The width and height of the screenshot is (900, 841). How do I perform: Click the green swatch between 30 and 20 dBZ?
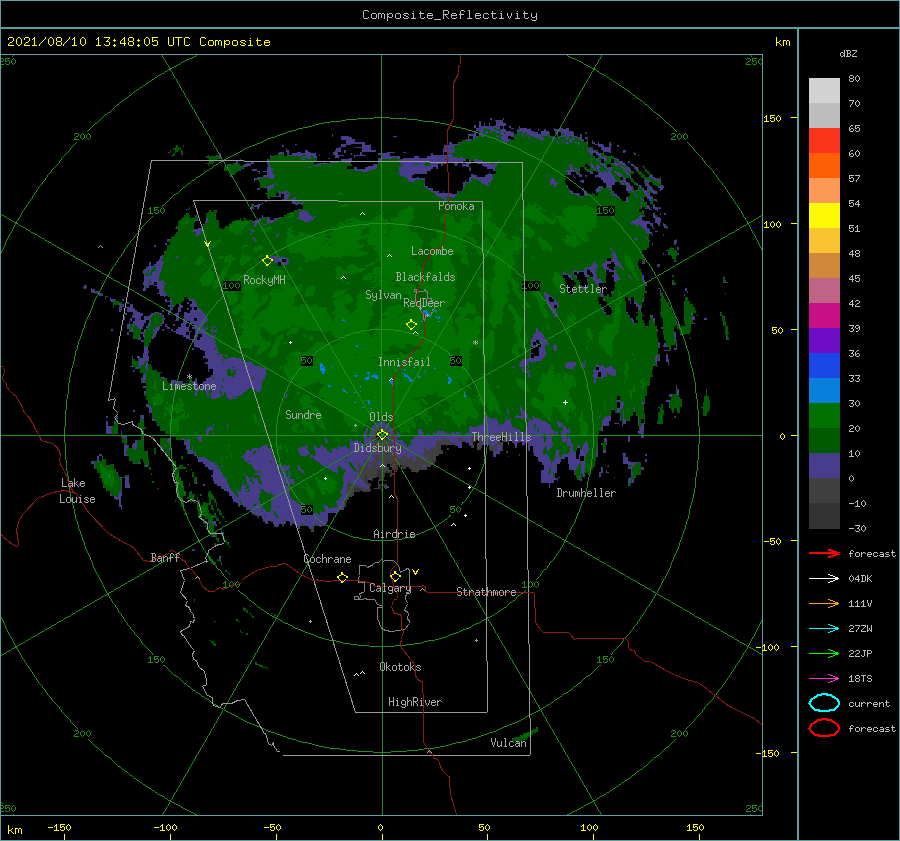click(x=824, y=416)
